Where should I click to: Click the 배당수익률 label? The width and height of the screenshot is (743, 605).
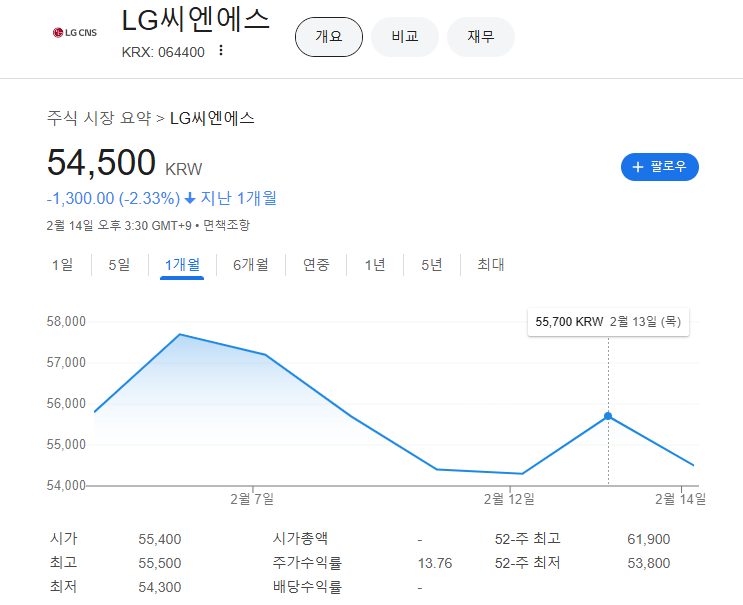(x=307, y=587)
